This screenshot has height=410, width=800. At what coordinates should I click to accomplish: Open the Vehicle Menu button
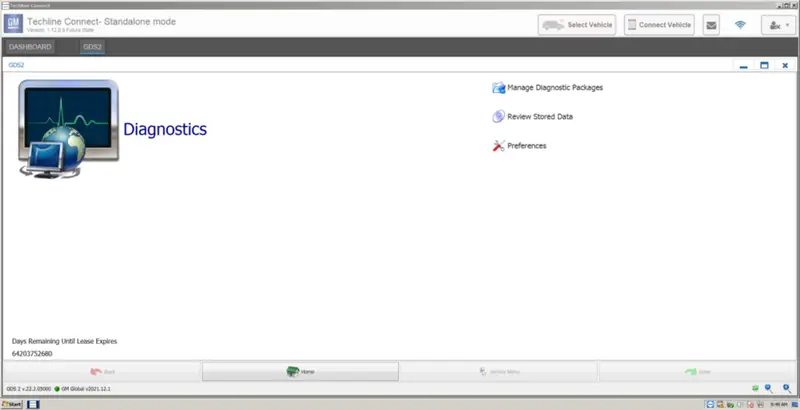(x=499, y=372)
